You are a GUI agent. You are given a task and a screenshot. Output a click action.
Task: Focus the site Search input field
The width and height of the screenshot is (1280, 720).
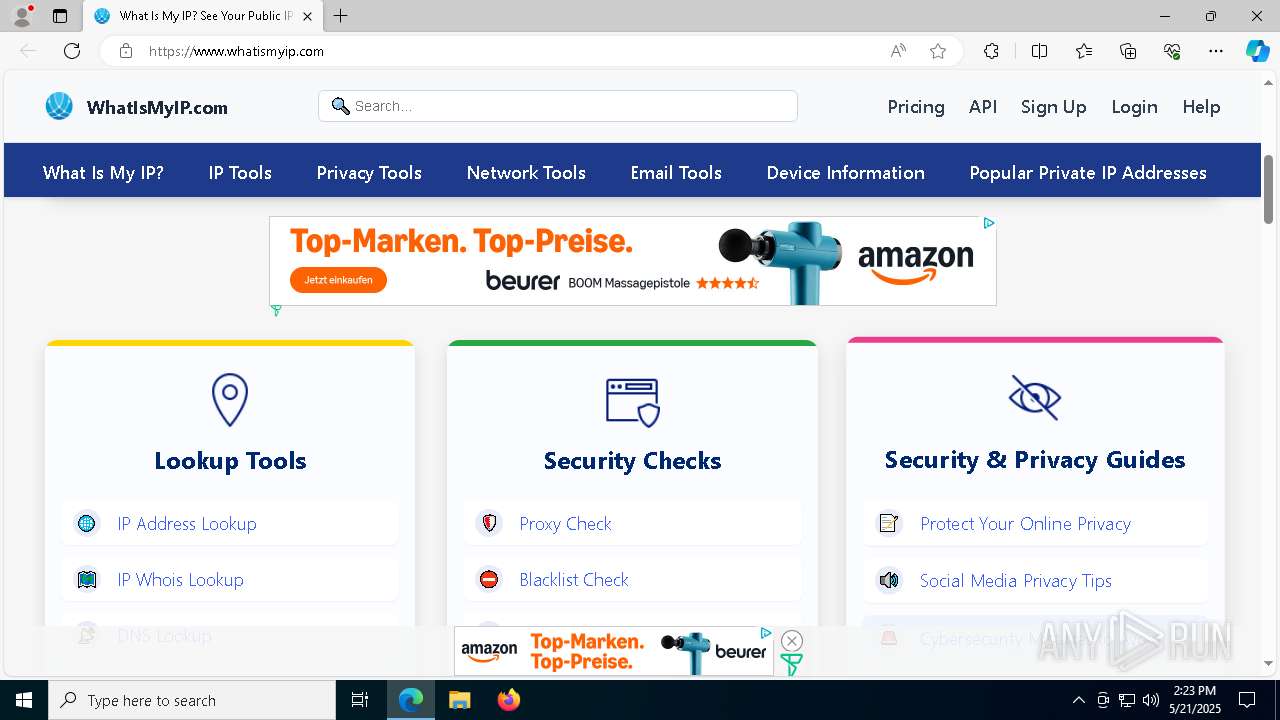point(558,106)
